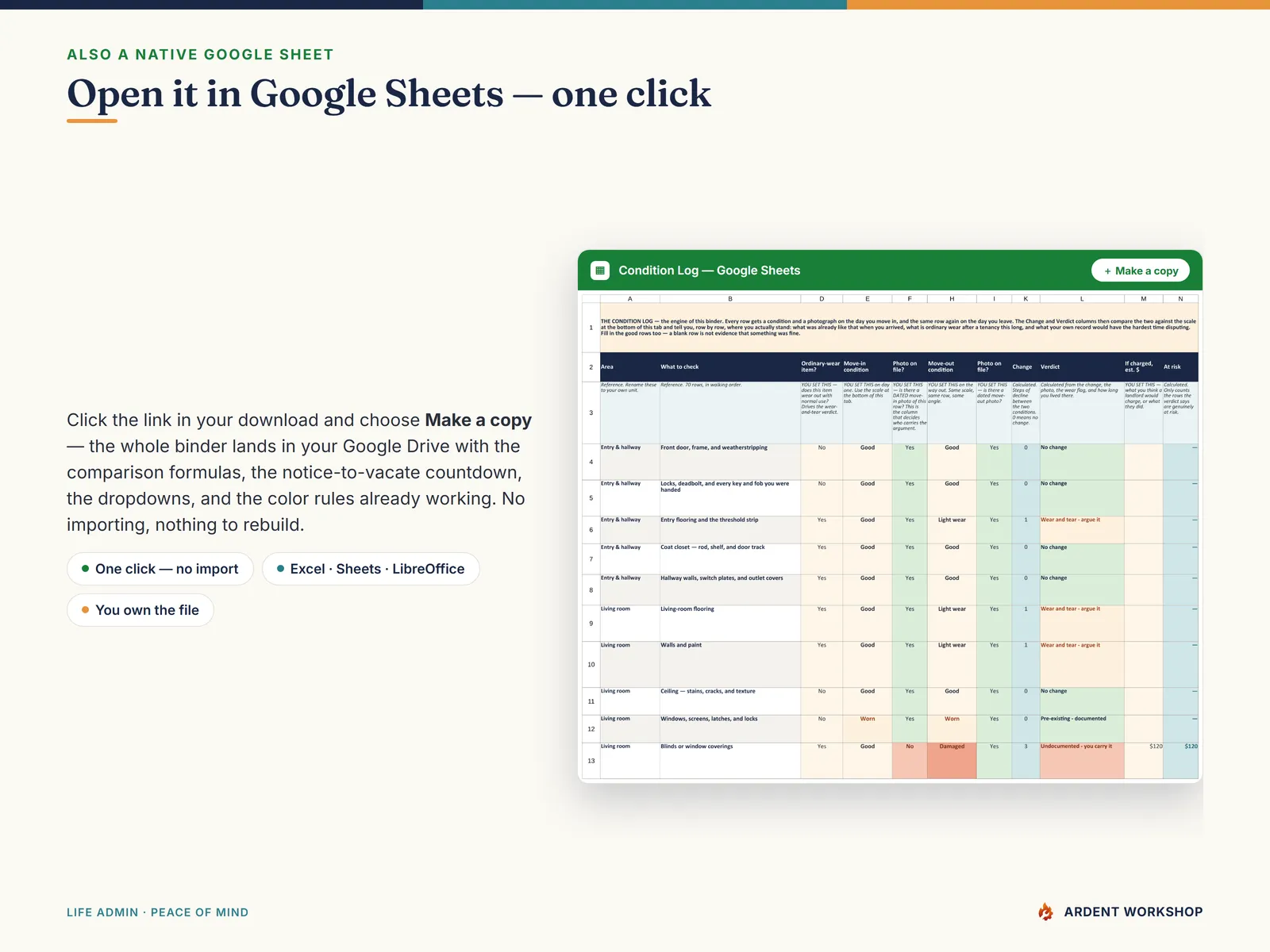The image size is (1270, 952).
Task: Click the 'THE CONDITION LOG' description cell
Action: point(899,328)
